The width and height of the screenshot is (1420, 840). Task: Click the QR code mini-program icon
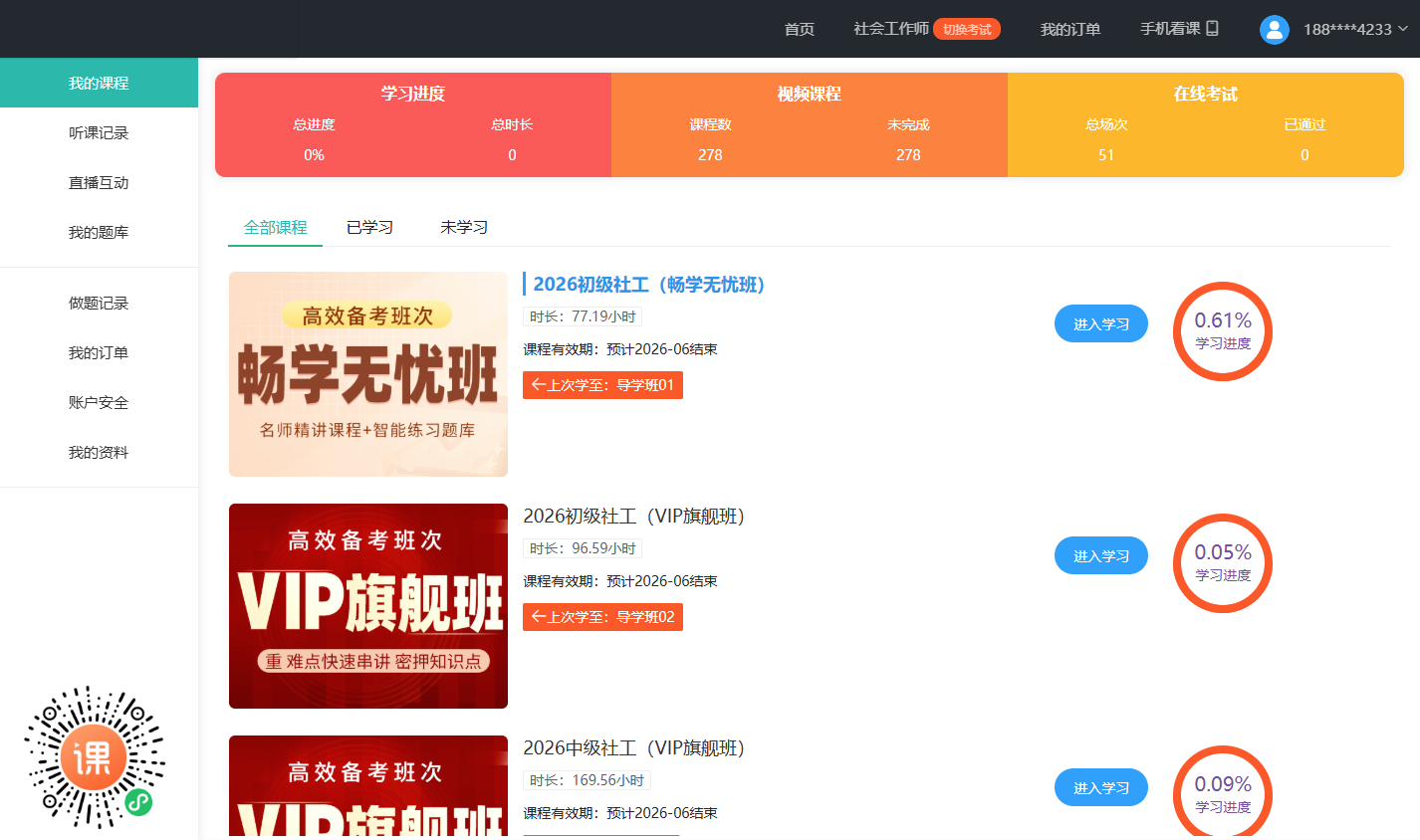95,757
